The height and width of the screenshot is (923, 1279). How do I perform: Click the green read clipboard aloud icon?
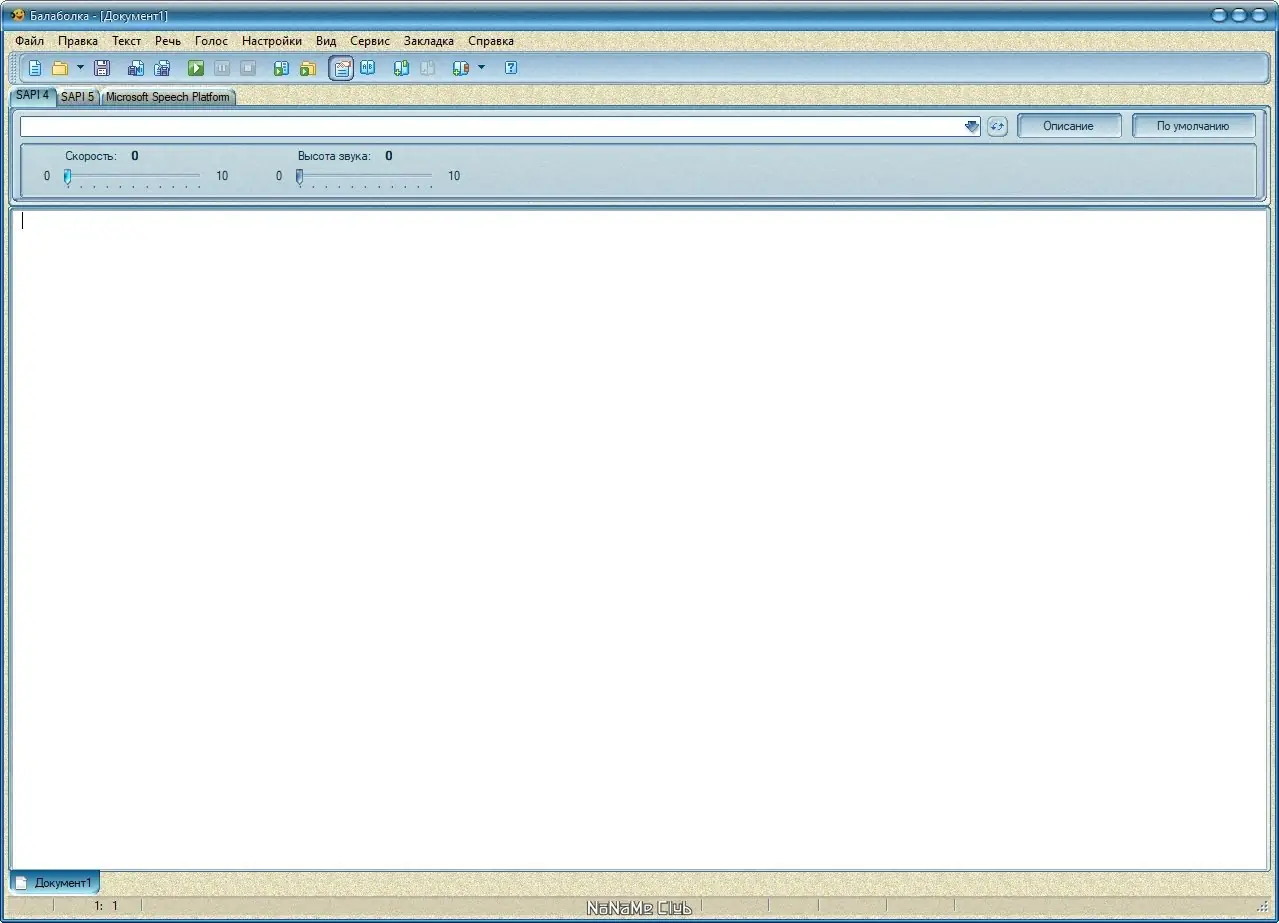pyautogui.click(x=282, y=68)
